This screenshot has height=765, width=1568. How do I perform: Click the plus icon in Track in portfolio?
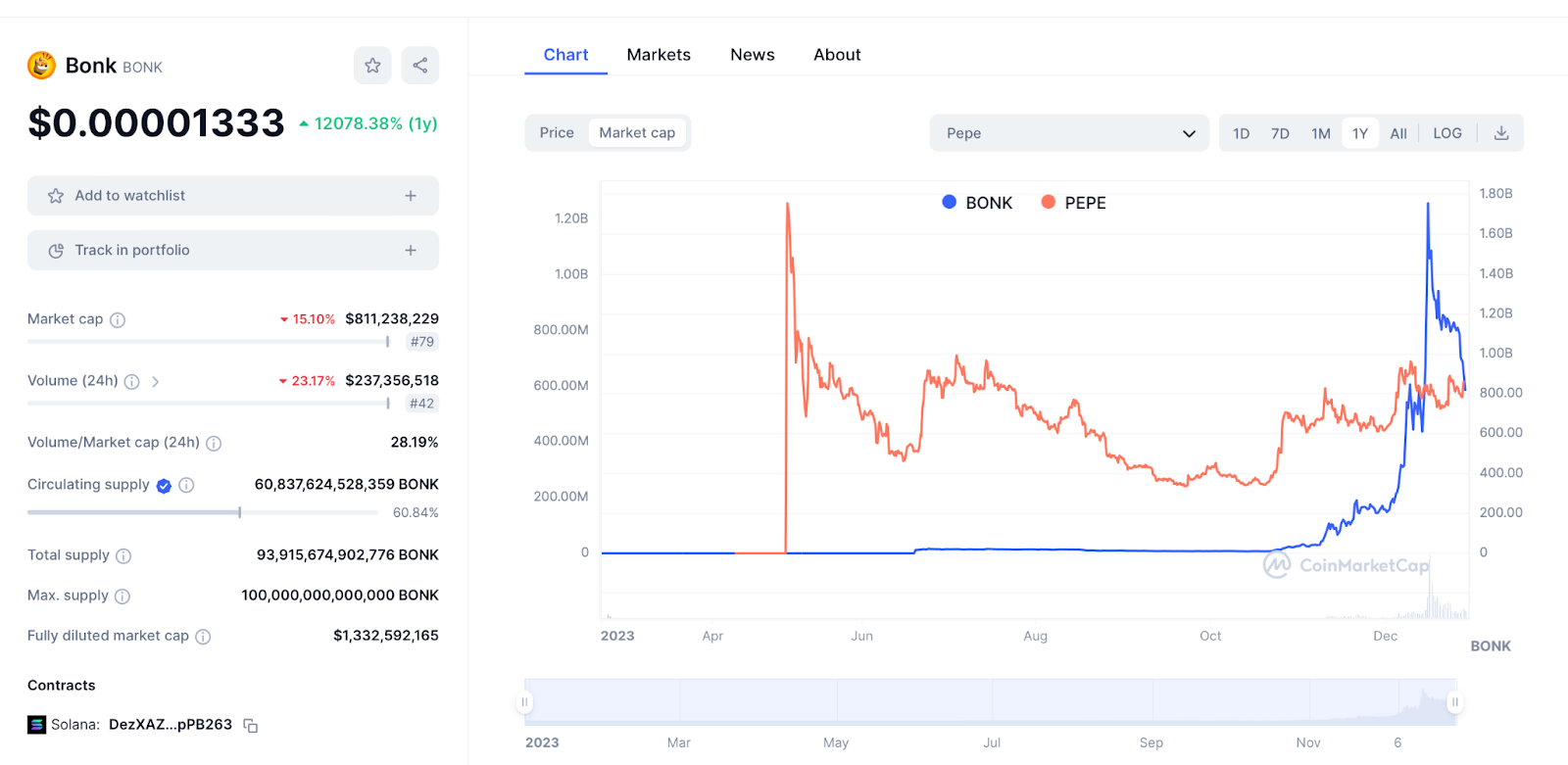coord(411,251)
